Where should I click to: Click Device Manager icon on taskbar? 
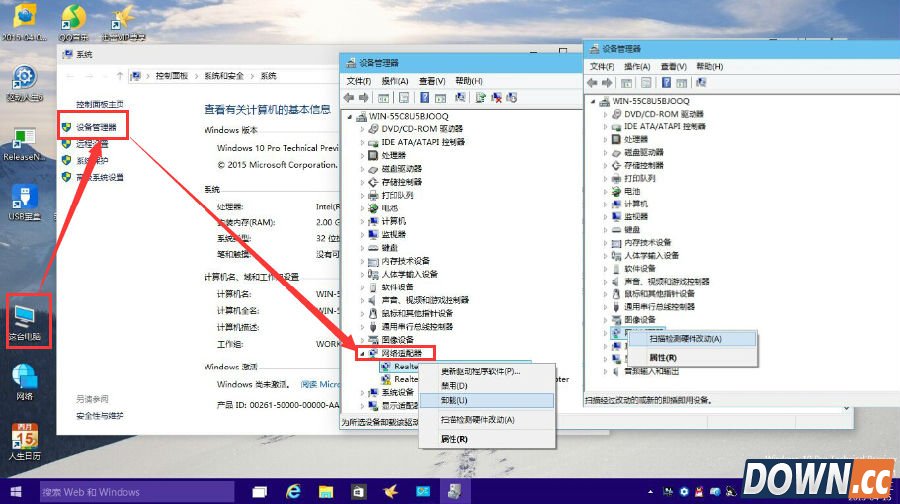coord(455,492)
